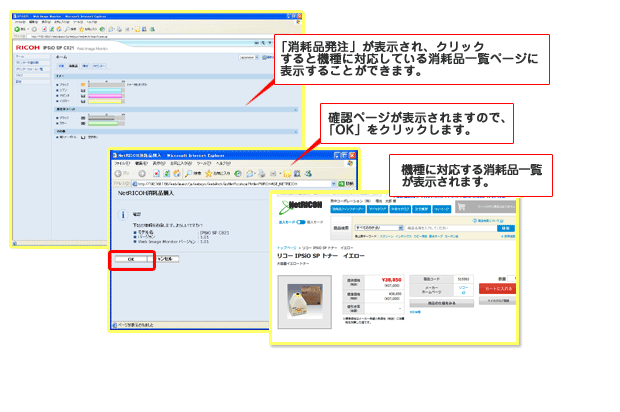Click トップページ breadcrumb link
Screen dimensions: 620x412
point(287,248)
